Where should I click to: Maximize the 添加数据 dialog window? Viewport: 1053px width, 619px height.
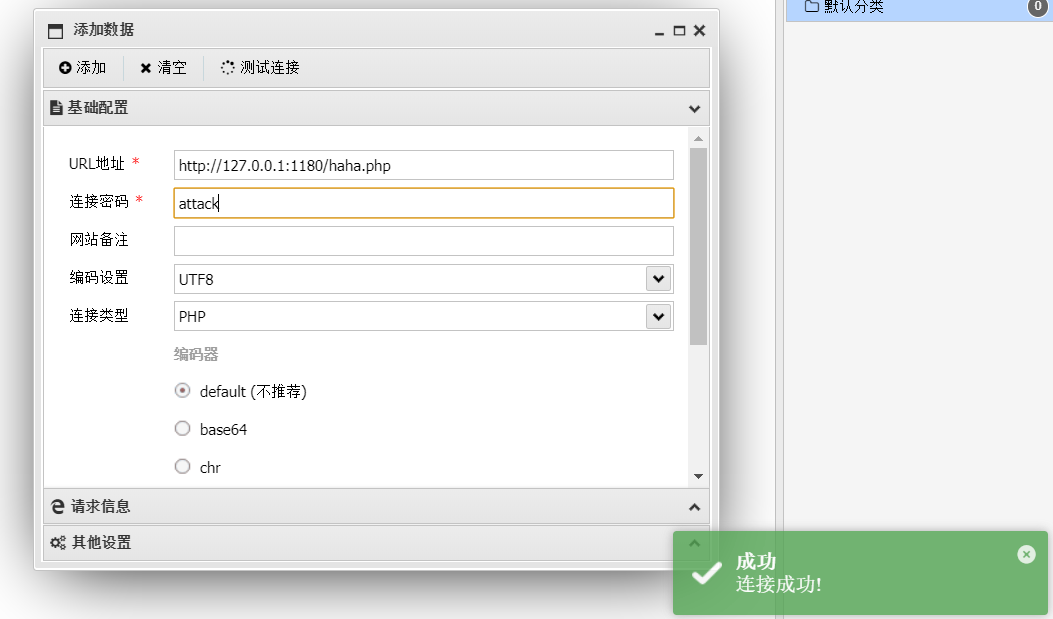pyautogui.click(x=679, y=31)
